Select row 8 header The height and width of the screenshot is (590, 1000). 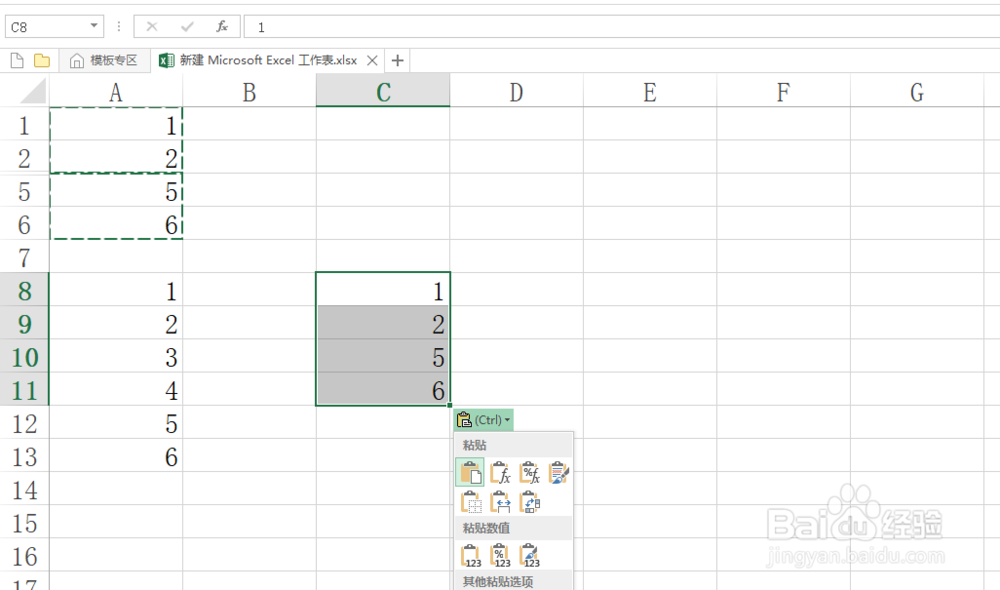coord(24,290)
